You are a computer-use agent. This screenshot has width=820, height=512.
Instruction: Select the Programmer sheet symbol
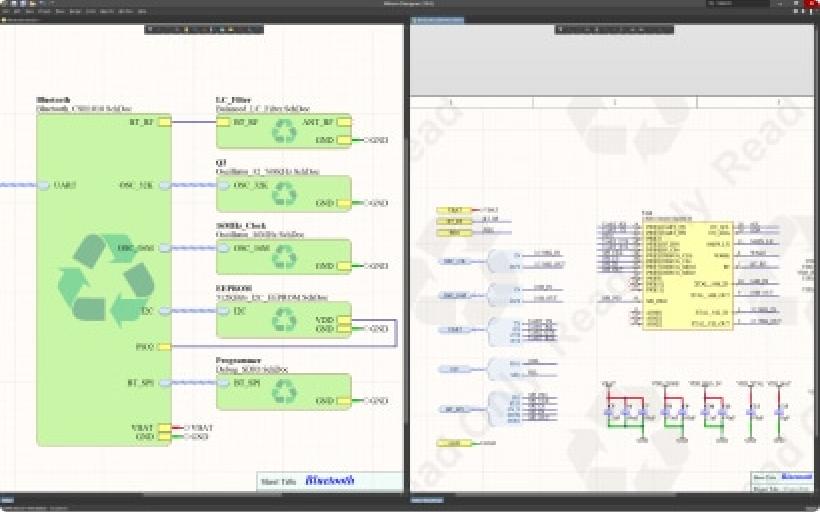(x=283, y=391)
